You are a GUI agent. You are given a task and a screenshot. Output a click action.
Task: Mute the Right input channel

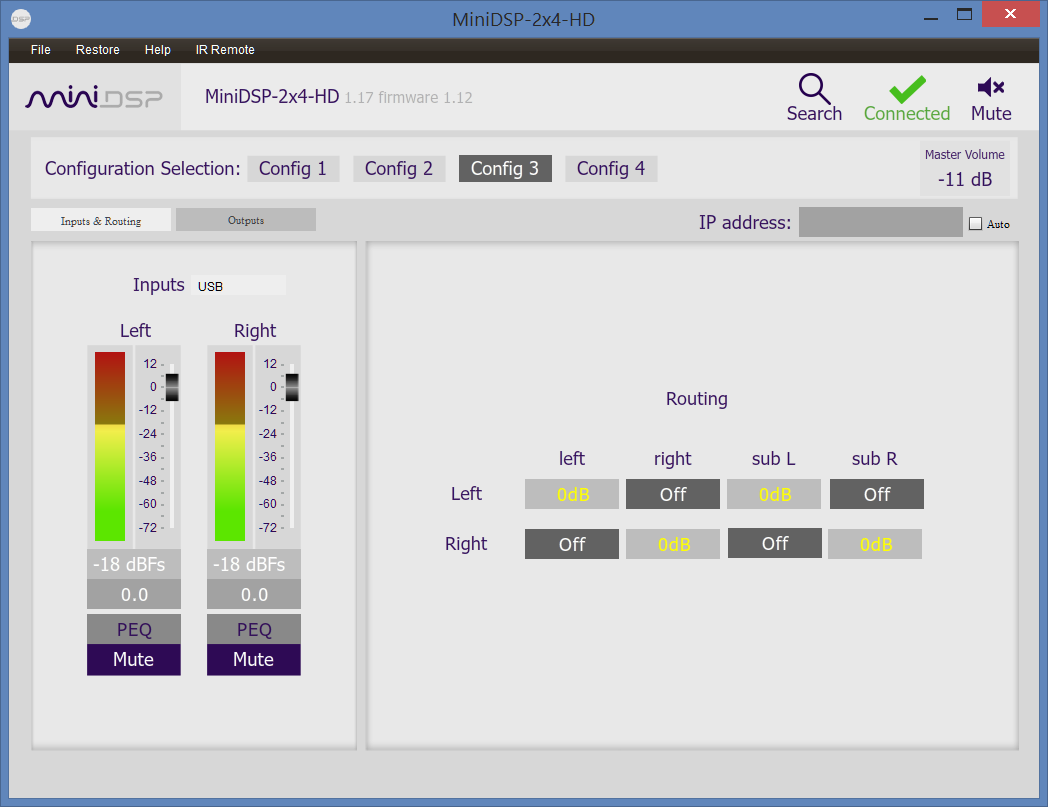coord(254,659)
